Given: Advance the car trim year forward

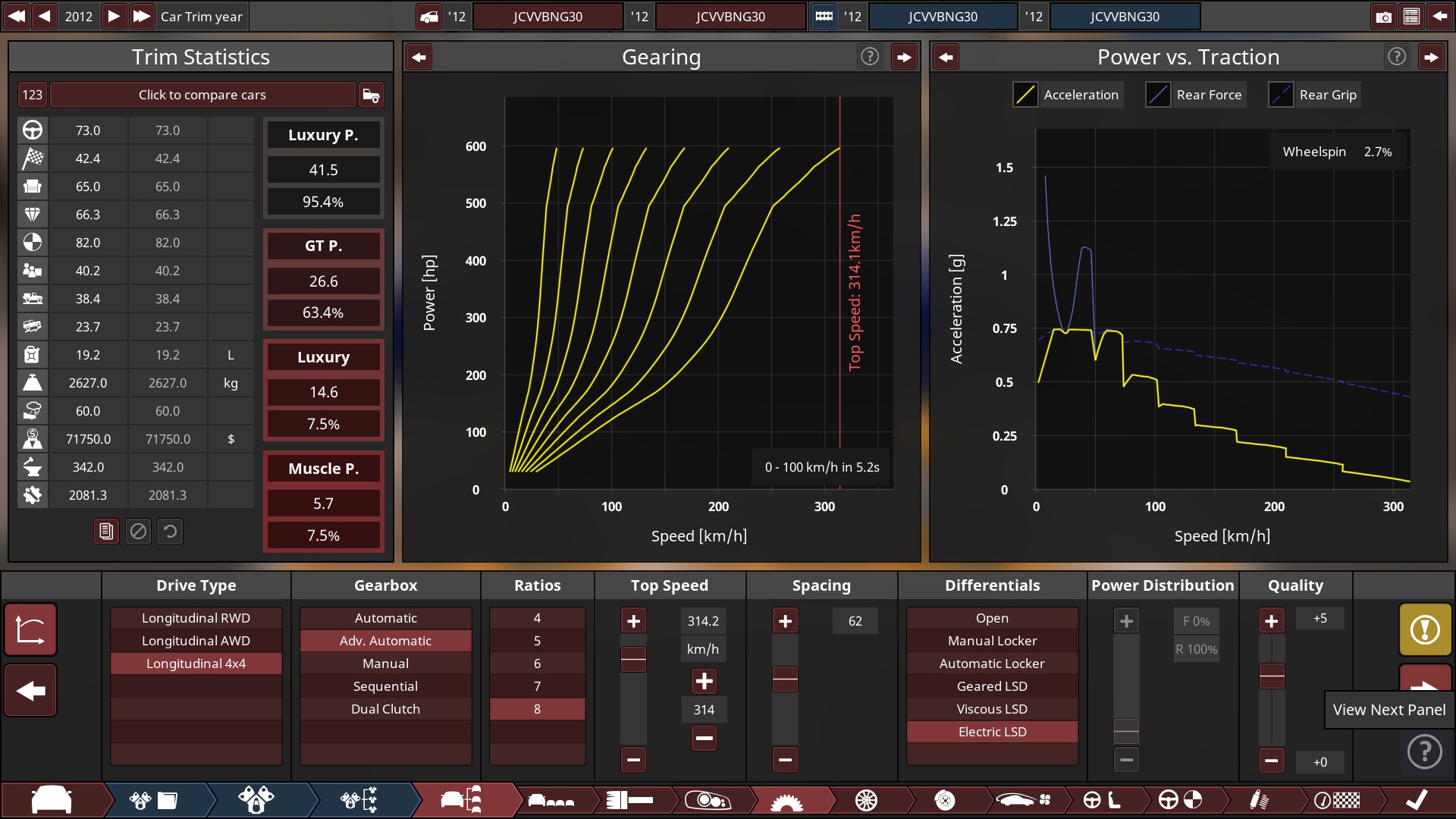Looking at the screenshot, I should coord(113,16).
